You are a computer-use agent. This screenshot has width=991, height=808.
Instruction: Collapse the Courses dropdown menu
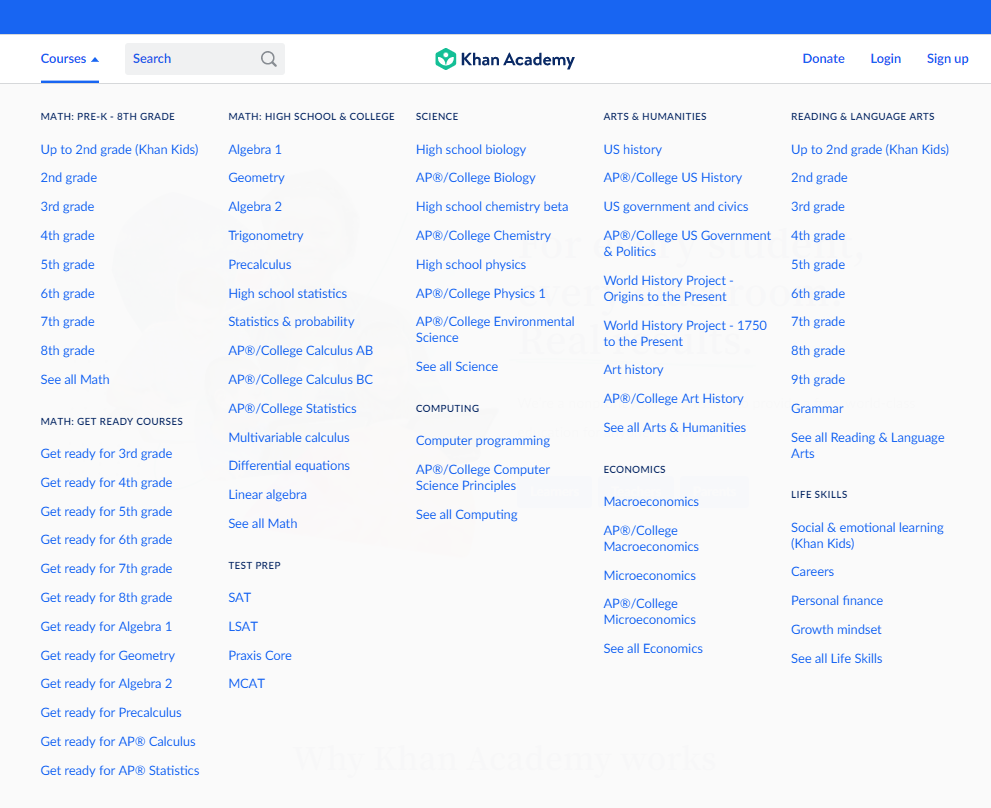(70, 59)
